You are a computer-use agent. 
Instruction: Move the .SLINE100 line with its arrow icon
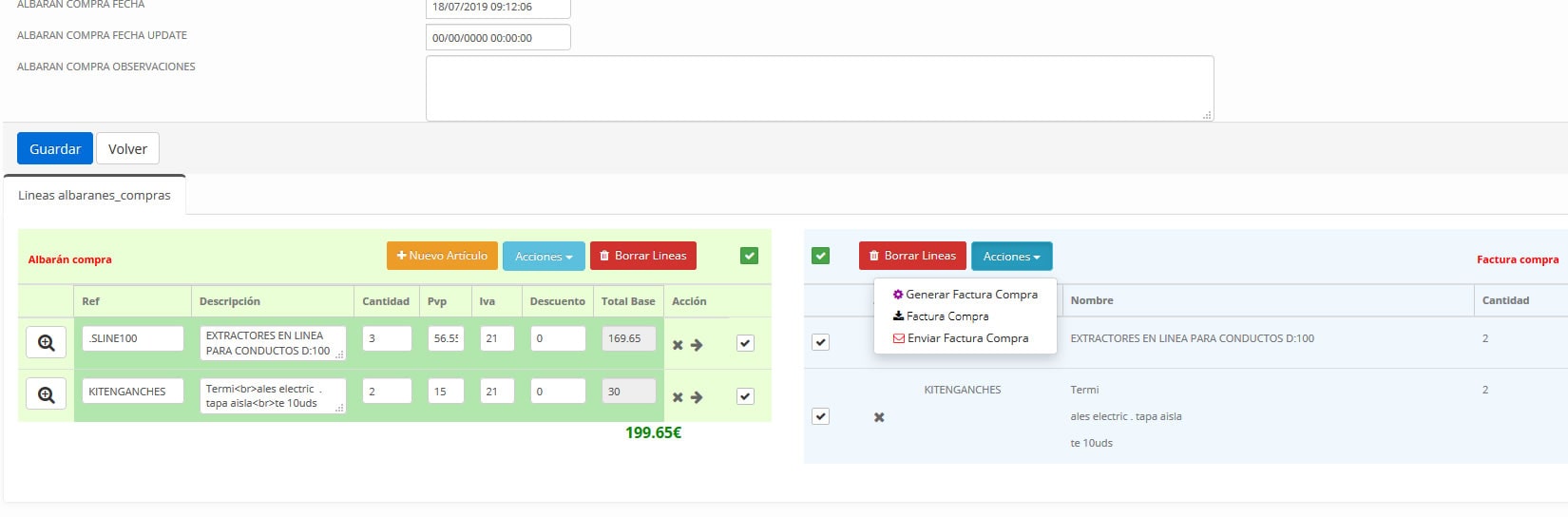tap(697, 345)
